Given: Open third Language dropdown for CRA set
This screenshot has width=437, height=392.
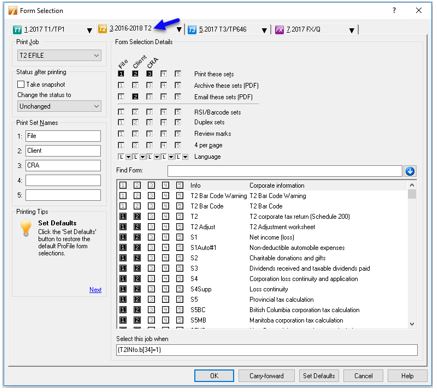Looking at the screenshot, I should pos(157,156).
